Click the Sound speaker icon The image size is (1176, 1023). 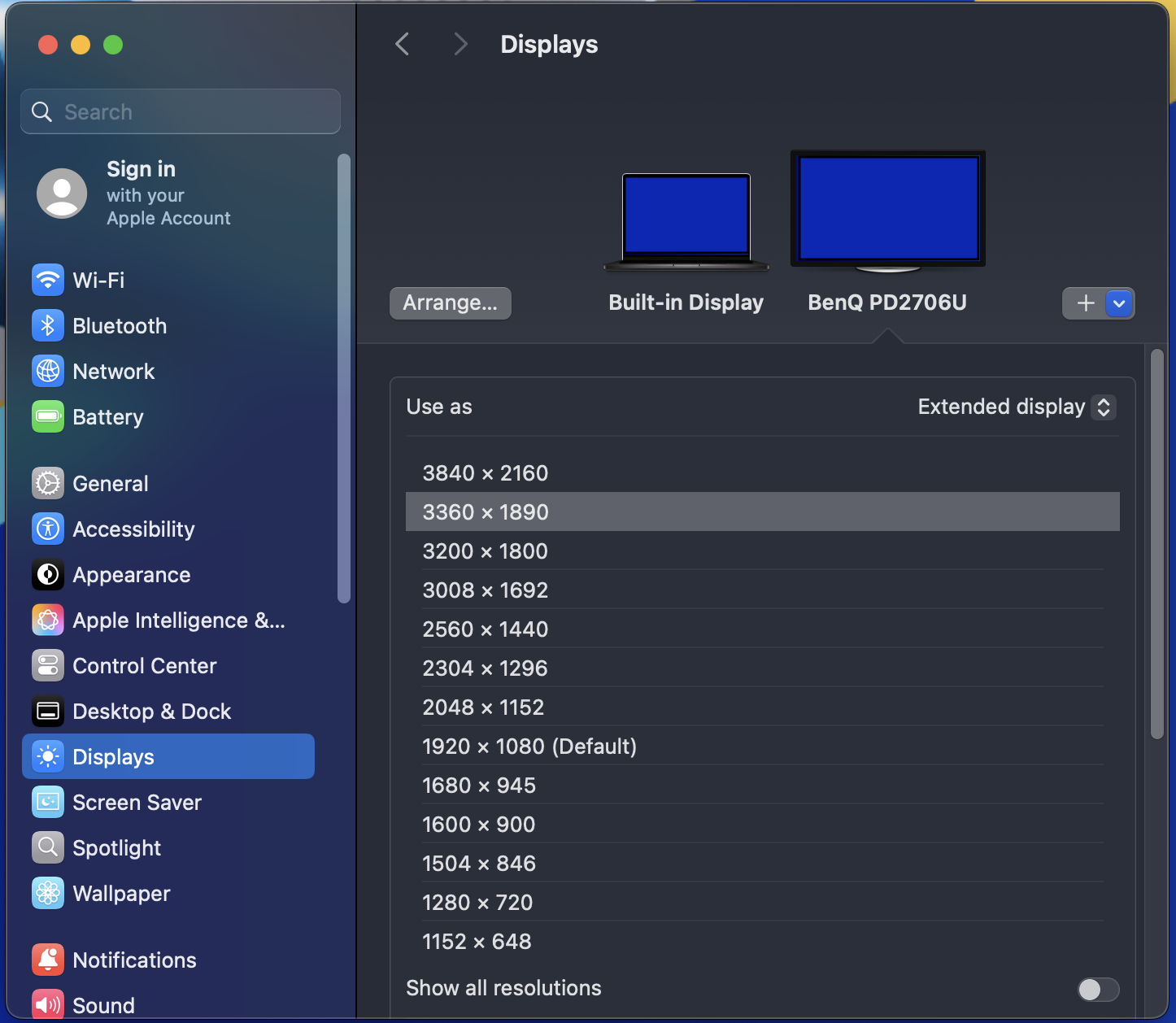pyautogui.click(x=48, y=1006)
